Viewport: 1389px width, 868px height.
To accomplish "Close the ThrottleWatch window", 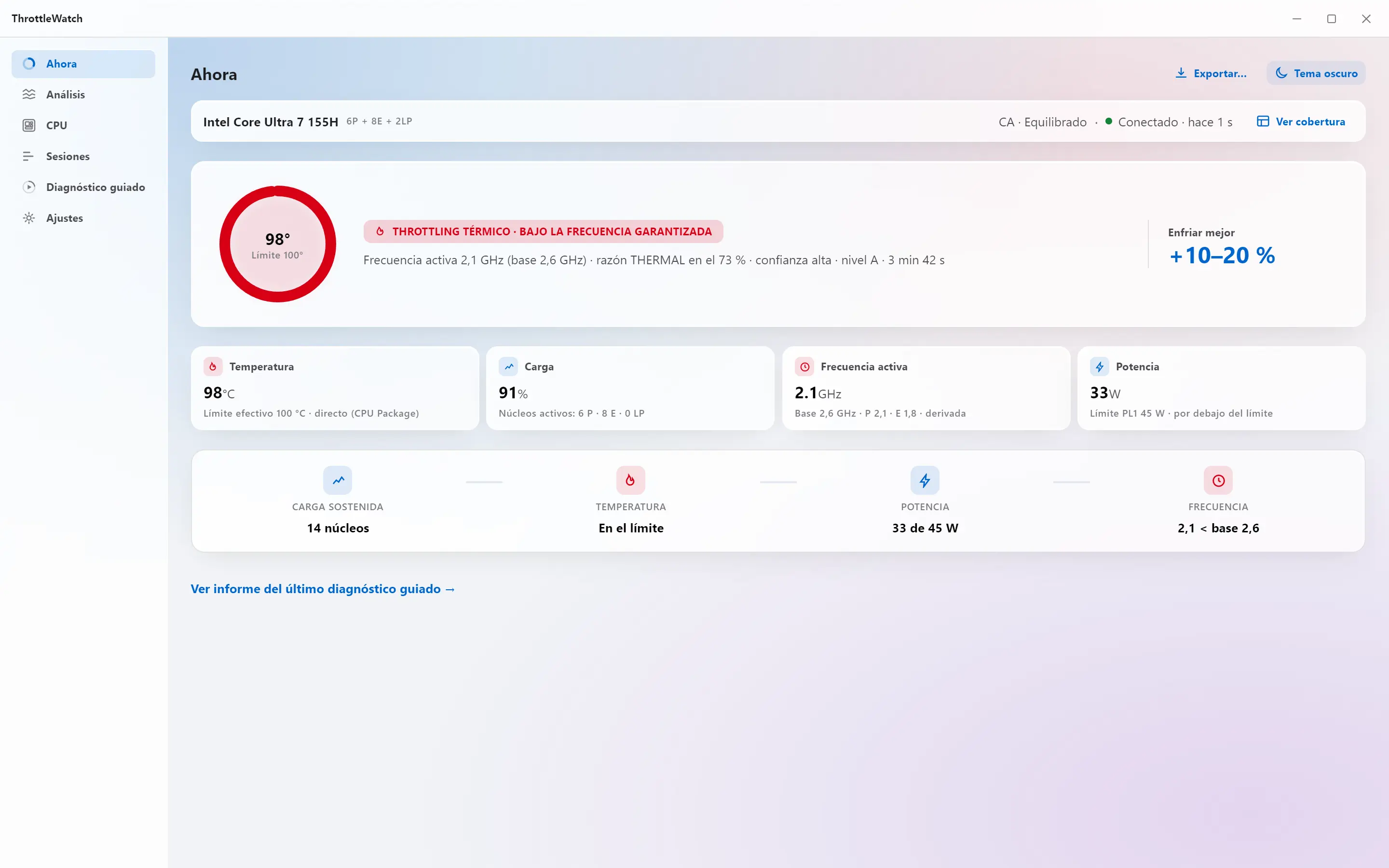I will pyautogui.click(x=1366, y=18).
